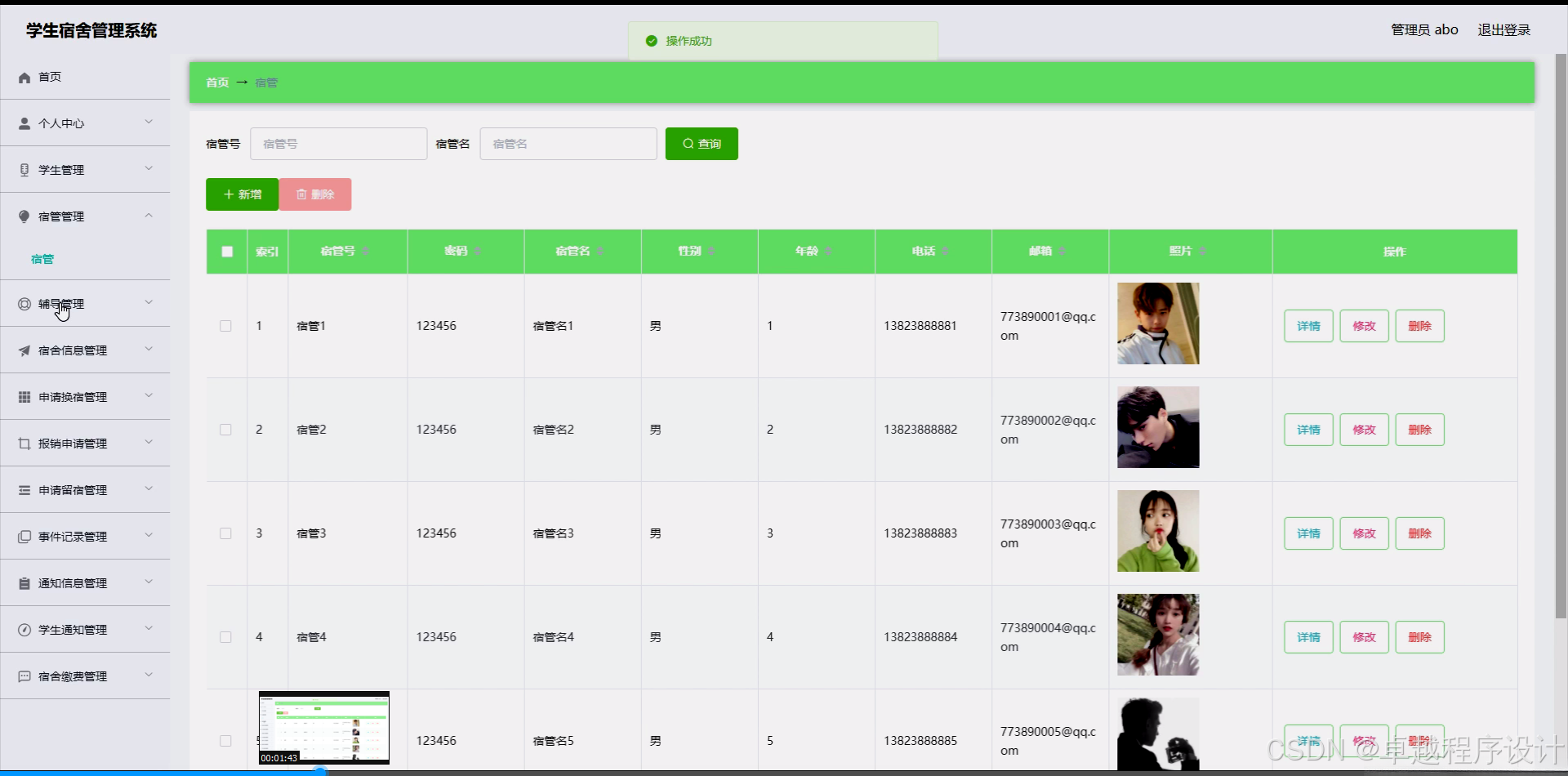Viewport: 1568px width, 776px height.
Task: Expand the 学生管理 menu chevron
Action: (x=149, y=168)
